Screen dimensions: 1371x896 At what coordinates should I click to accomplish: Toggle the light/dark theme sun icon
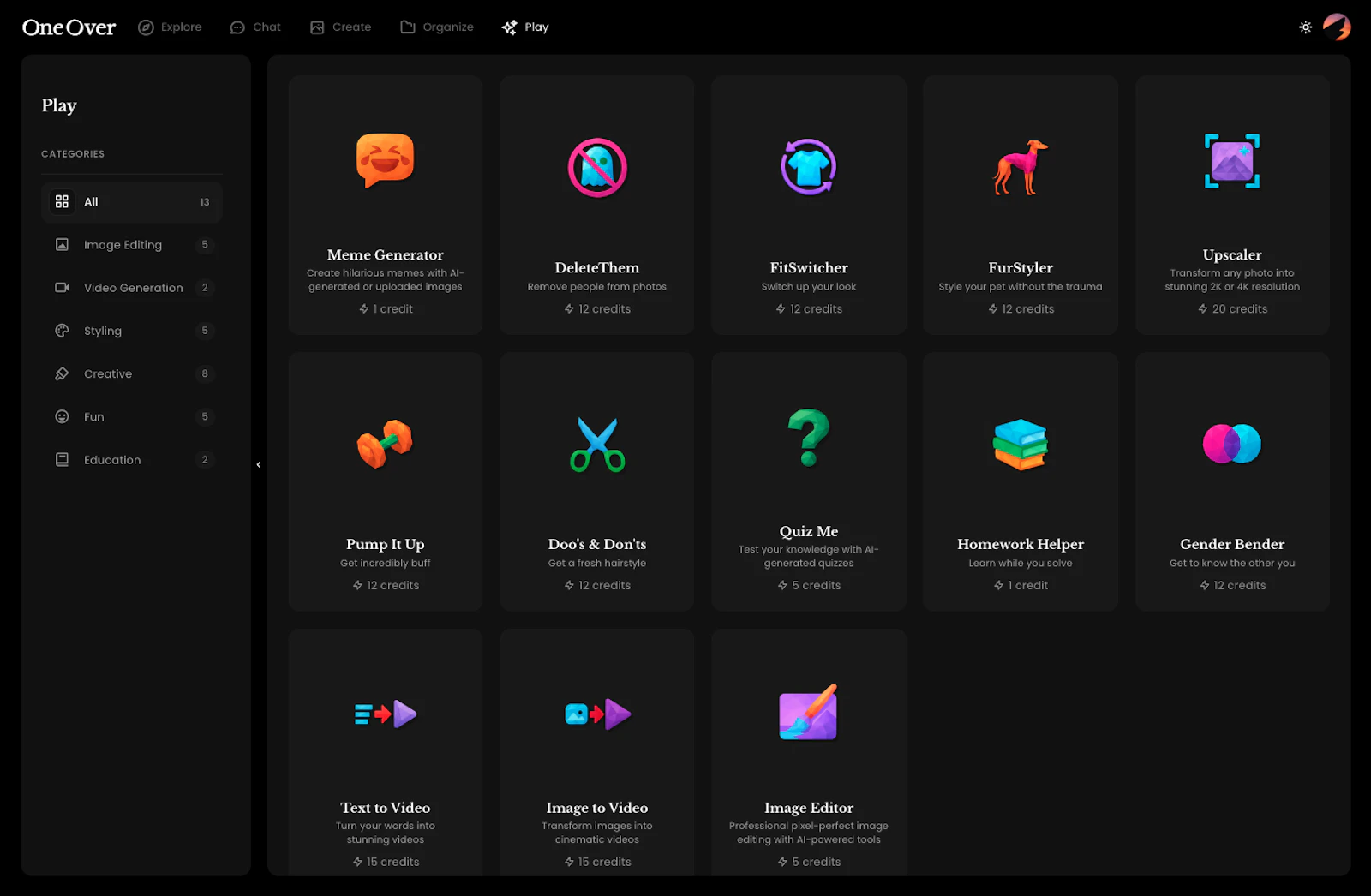pyautogui.click(x=1305, y=27)
